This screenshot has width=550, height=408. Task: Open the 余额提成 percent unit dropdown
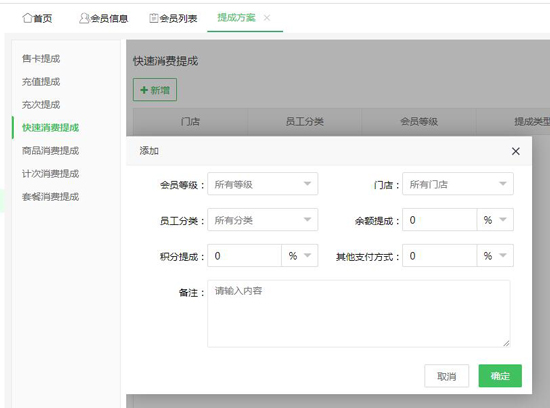pos(495,220)
